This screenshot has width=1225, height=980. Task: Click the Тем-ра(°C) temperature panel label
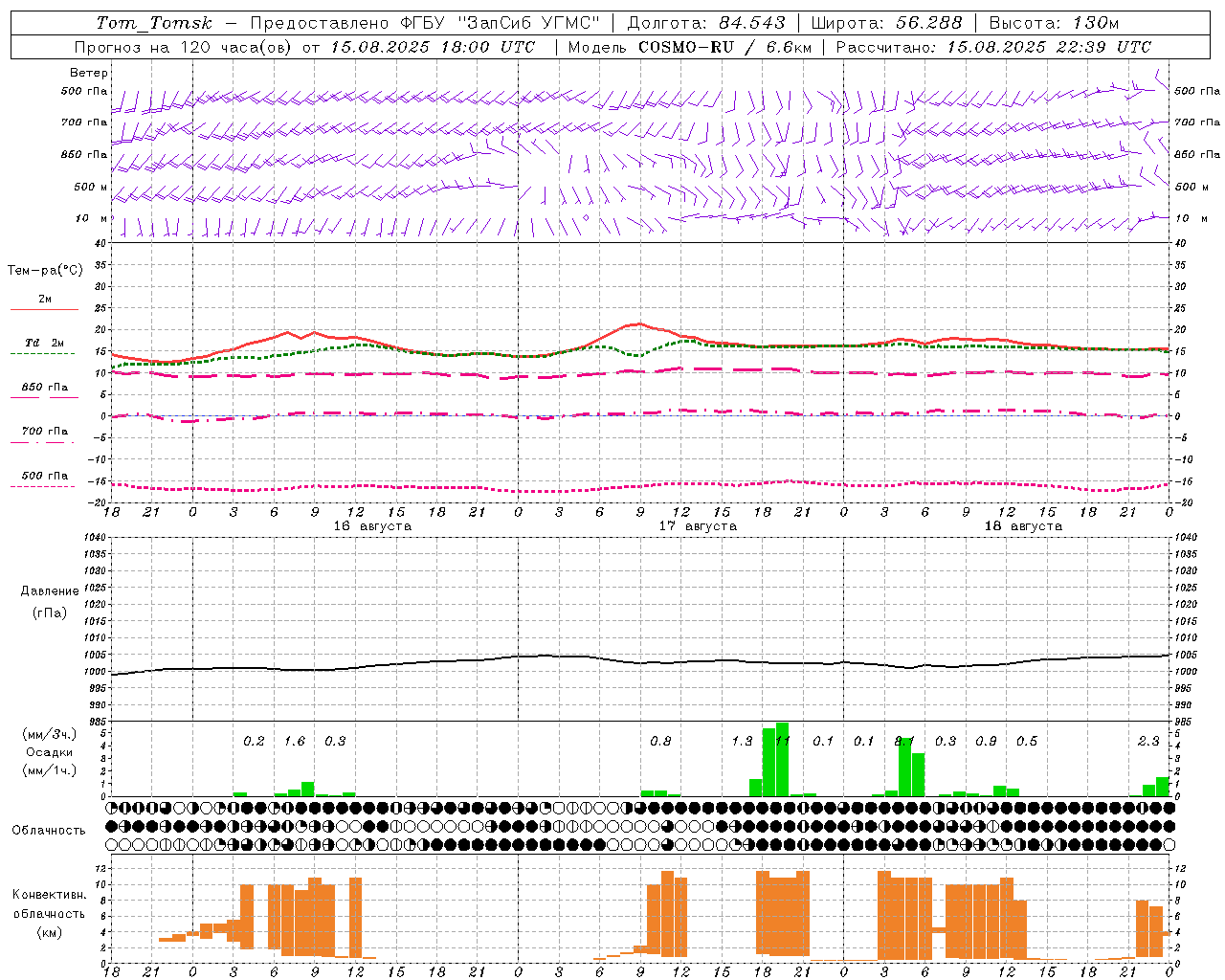[45, 271]
